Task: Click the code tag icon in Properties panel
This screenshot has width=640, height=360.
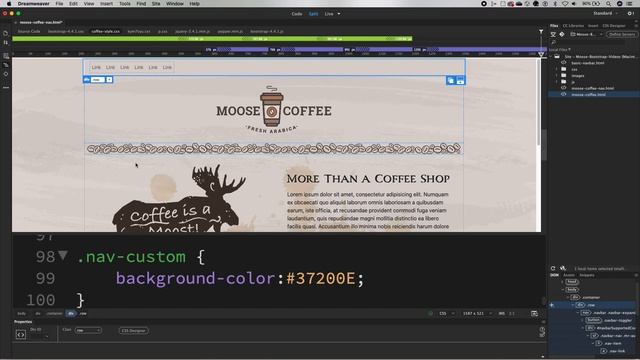Action: 21,335
